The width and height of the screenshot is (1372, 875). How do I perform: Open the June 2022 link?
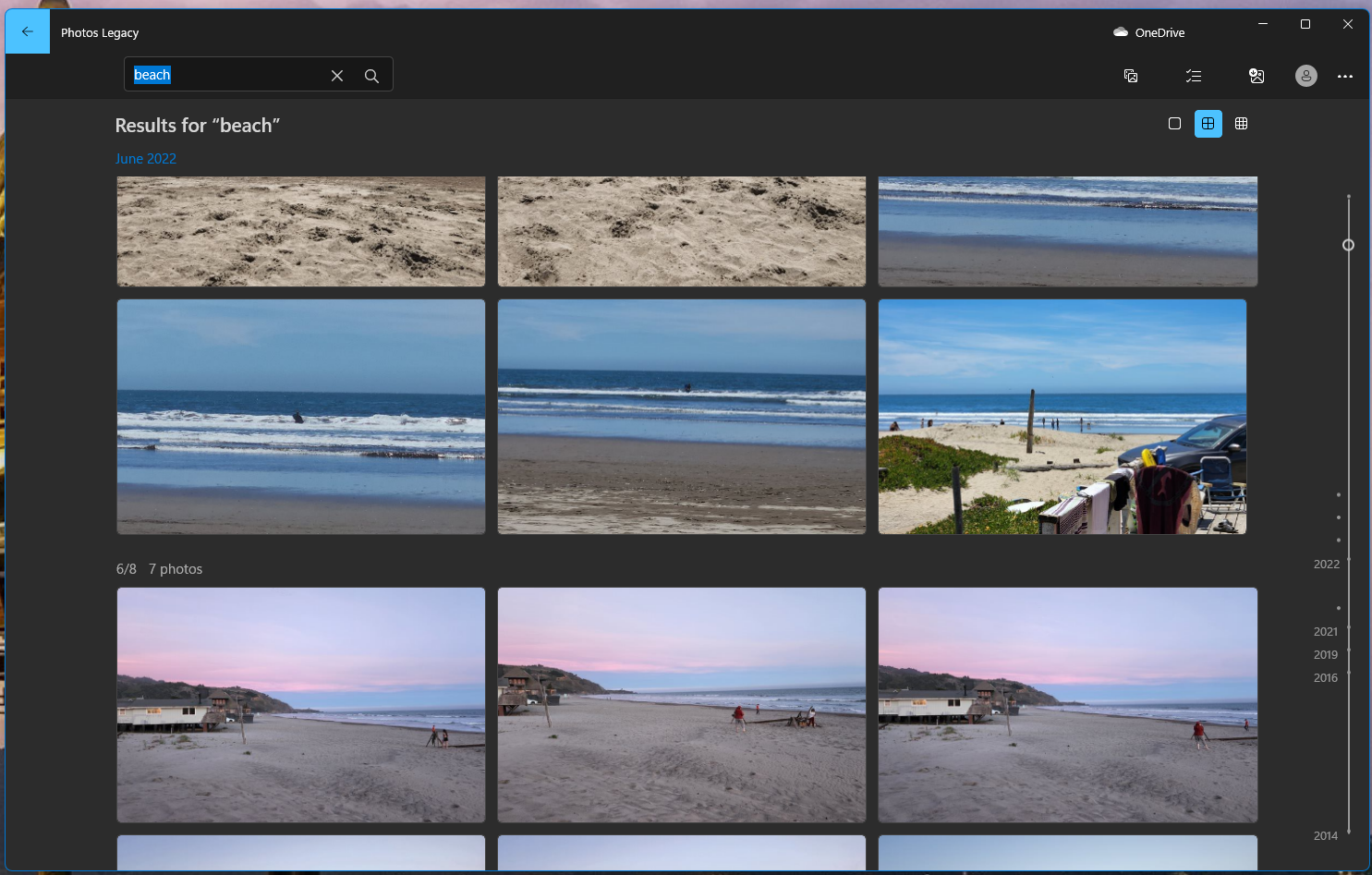[x=146, y=159]
